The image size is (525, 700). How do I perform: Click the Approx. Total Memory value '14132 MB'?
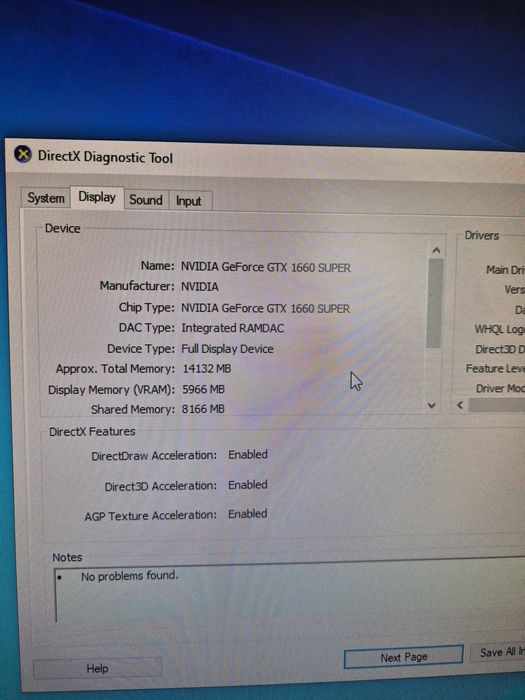207,369
